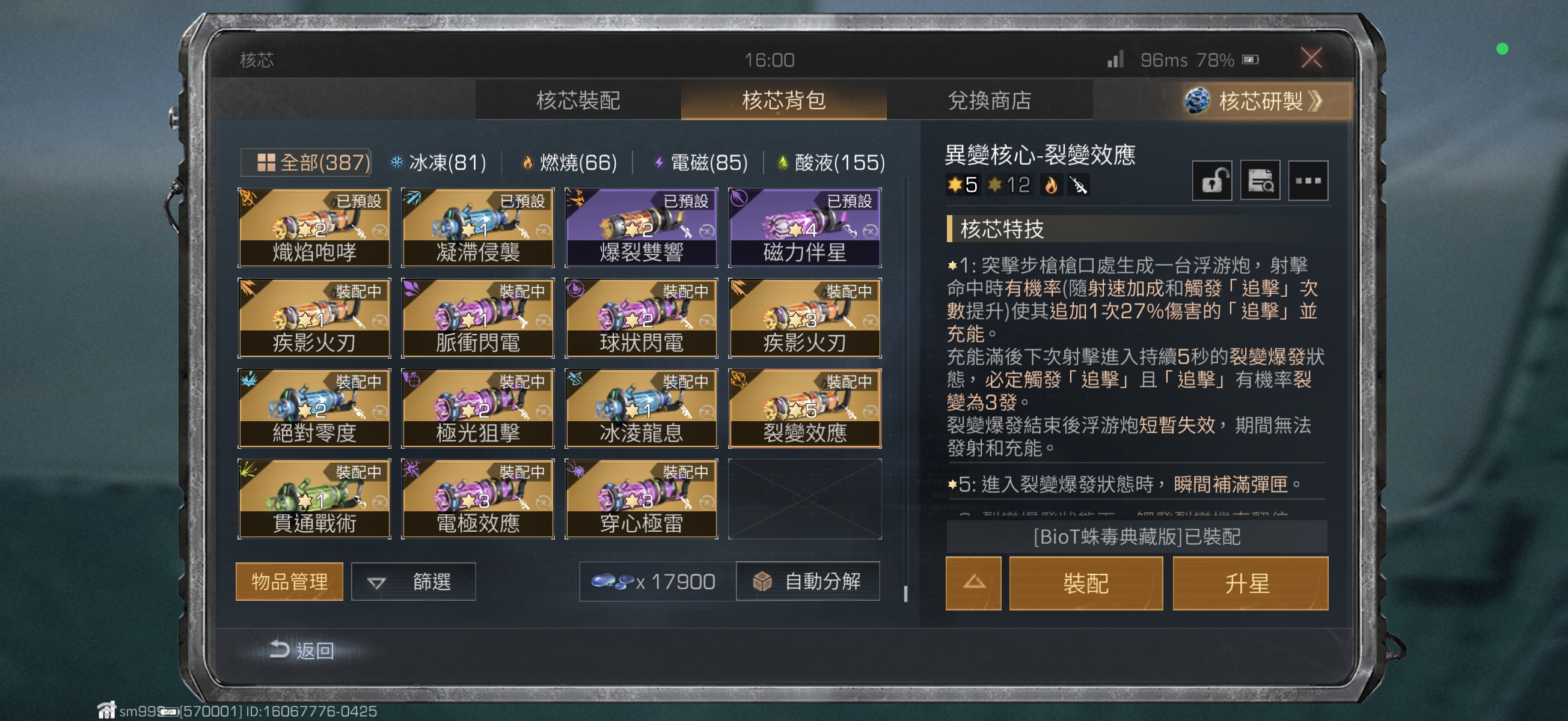Select the 熾焰咆哮 core thumbnail
This screenshot has width=1568, height=721.
tap(314, 228)
